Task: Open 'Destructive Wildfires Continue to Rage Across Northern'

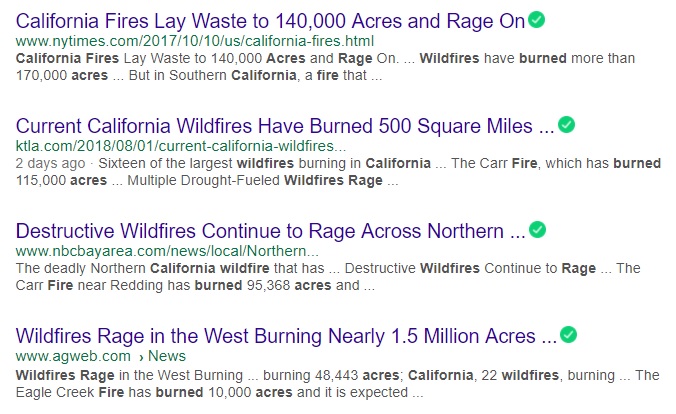Action: click(x=270, y=231)
